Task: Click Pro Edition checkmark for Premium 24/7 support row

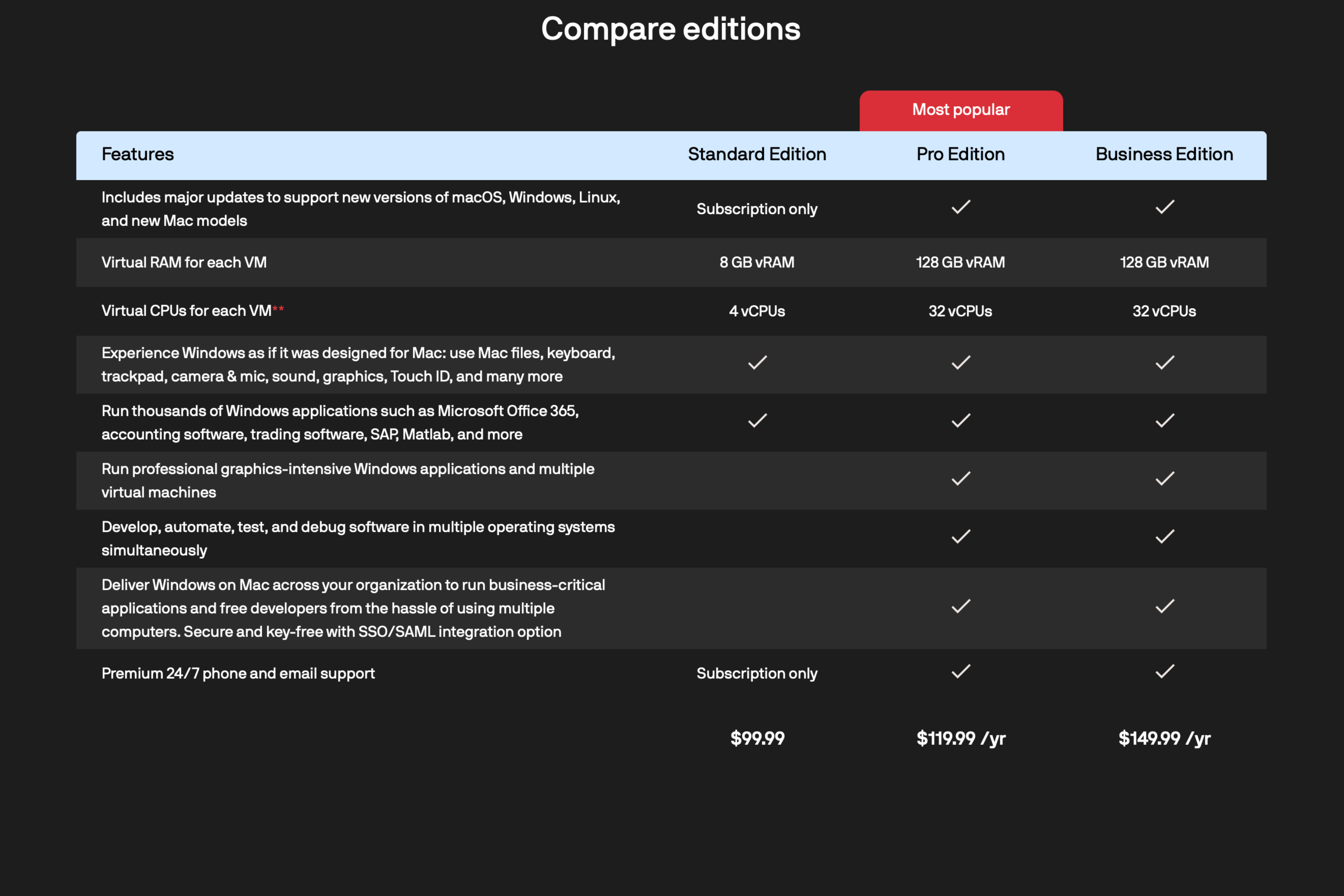Action: [961, 671]
